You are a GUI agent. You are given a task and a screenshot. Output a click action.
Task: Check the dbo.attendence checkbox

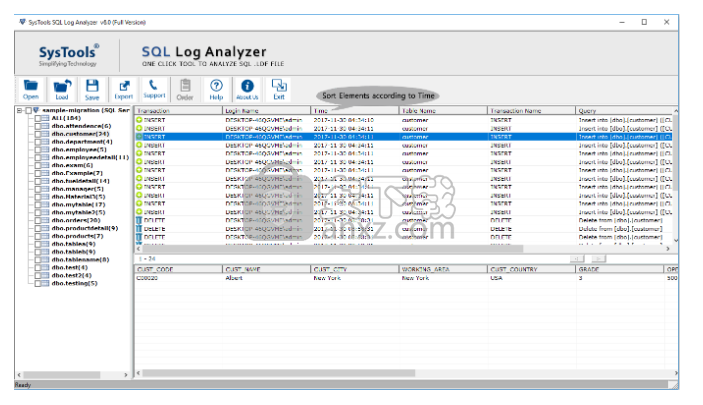[x=38, y=126]
